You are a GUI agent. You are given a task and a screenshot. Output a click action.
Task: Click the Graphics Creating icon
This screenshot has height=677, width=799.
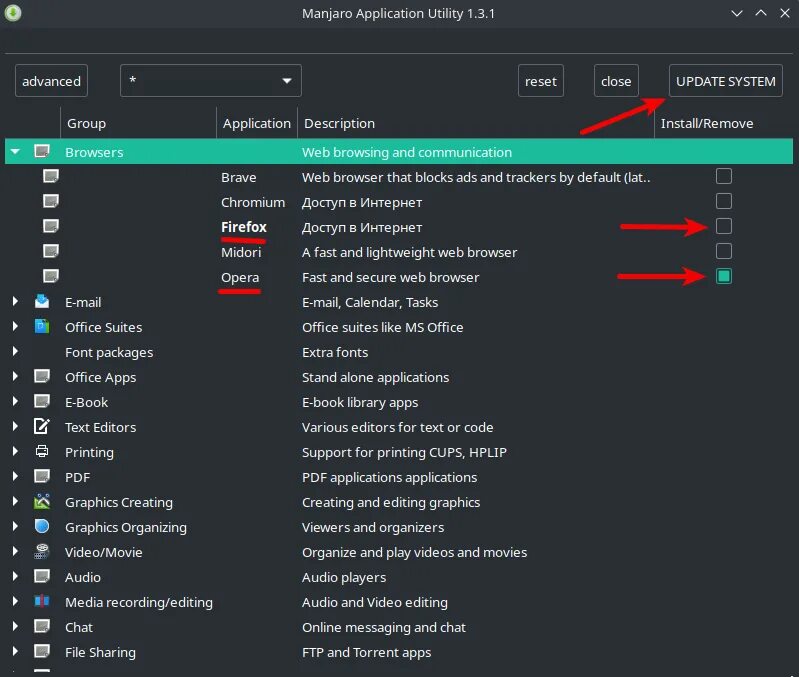click(x=42, y=501)
